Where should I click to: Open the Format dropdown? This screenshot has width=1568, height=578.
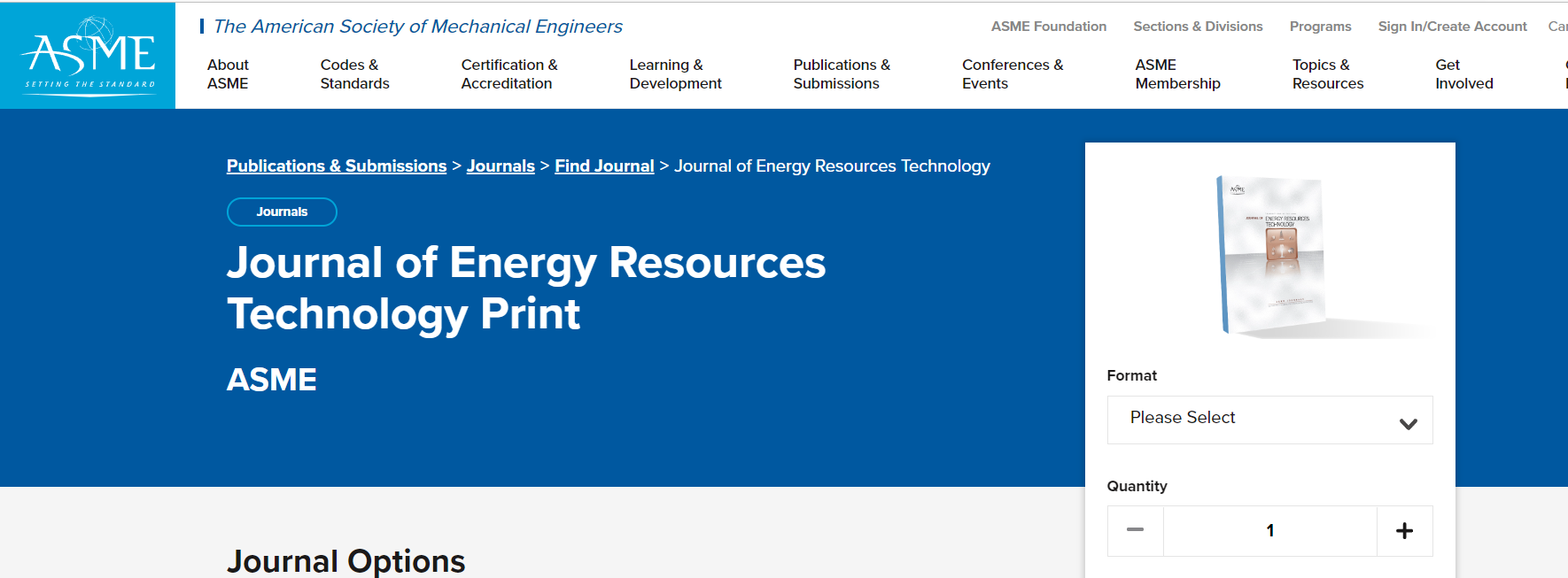[x=1269, y=420]
